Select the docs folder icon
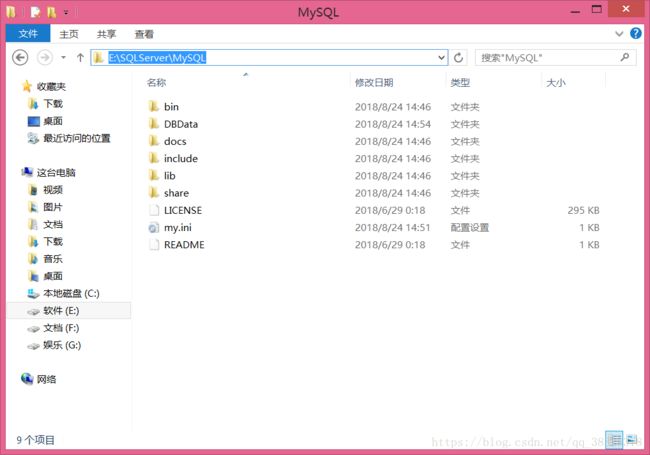The height and width of the screenshot is (455, 650). point(153,141)
